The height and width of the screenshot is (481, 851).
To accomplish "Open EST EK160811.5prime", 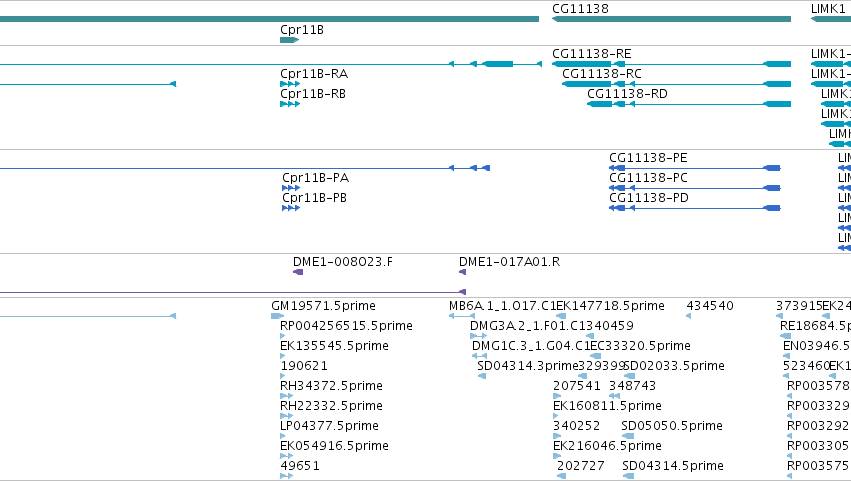I will (607, 406).
